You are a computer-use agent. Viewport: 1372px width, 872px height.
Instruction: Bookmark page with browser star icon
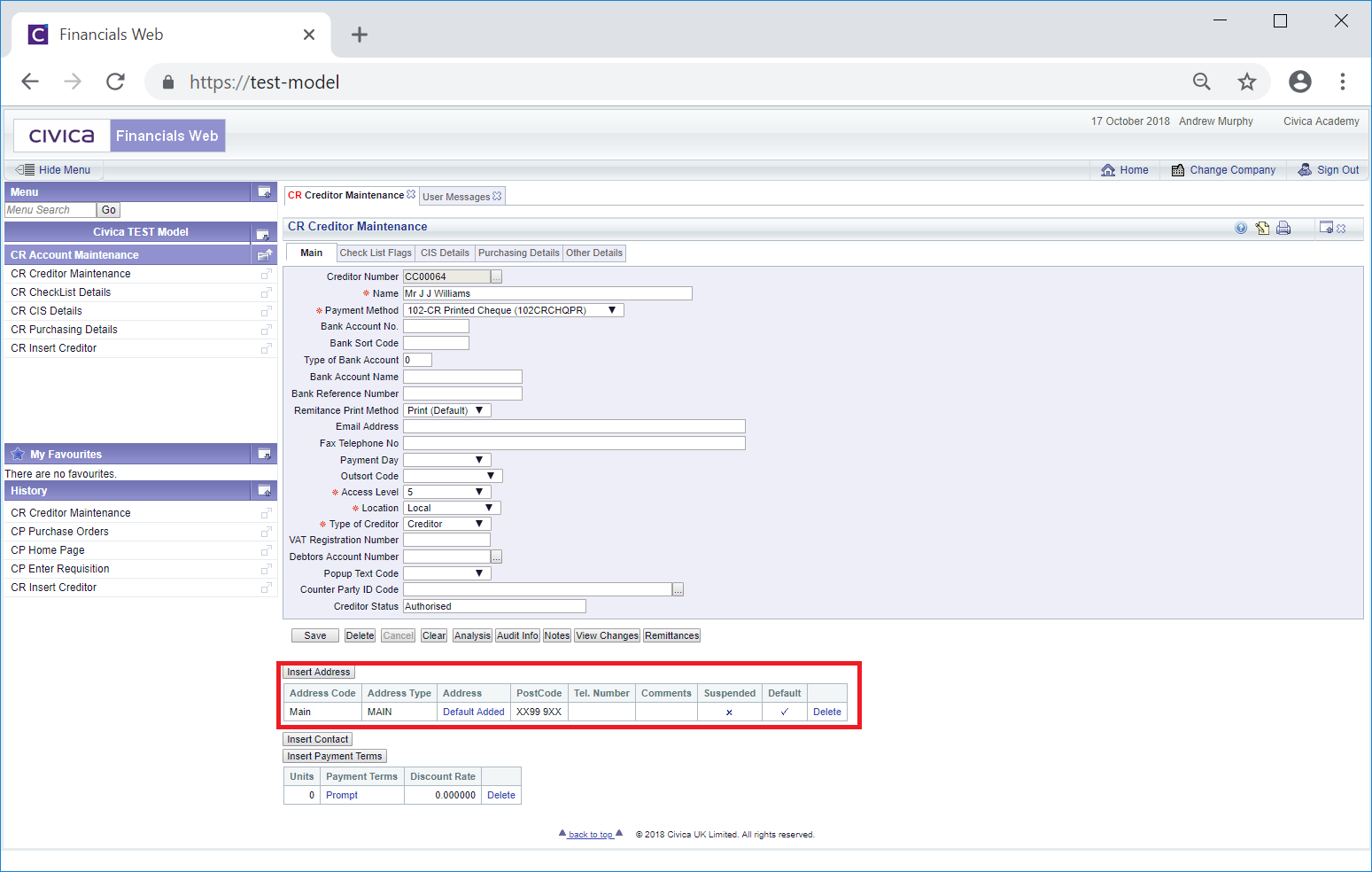point(1247,82)
